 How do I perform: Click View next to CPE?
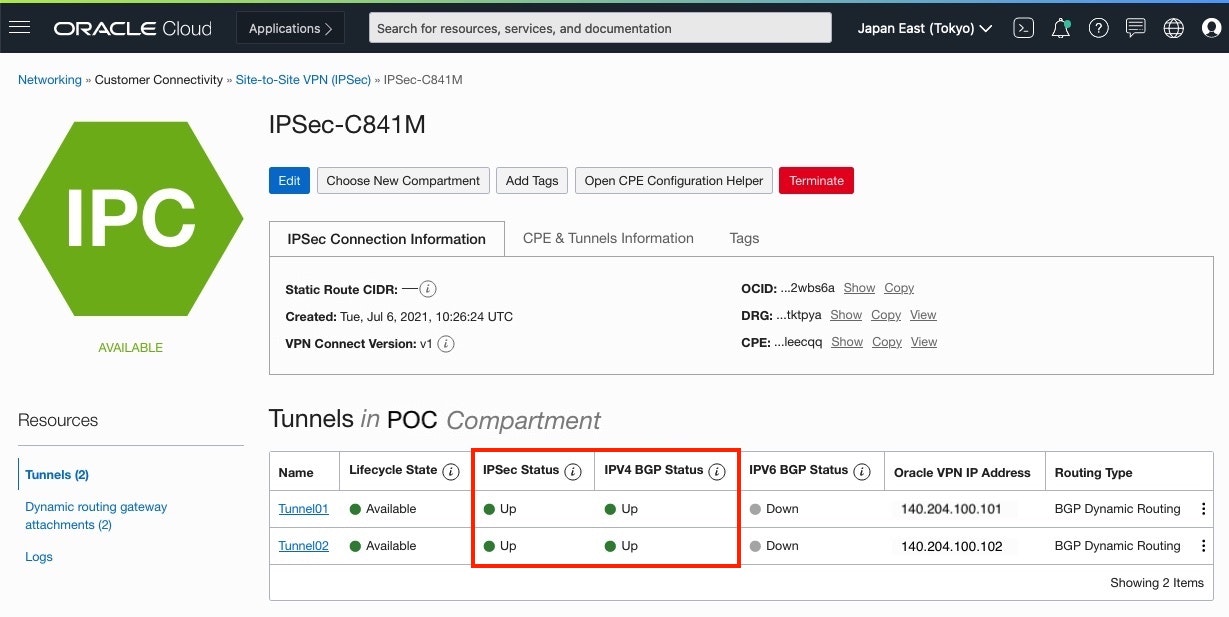[924, 342]
